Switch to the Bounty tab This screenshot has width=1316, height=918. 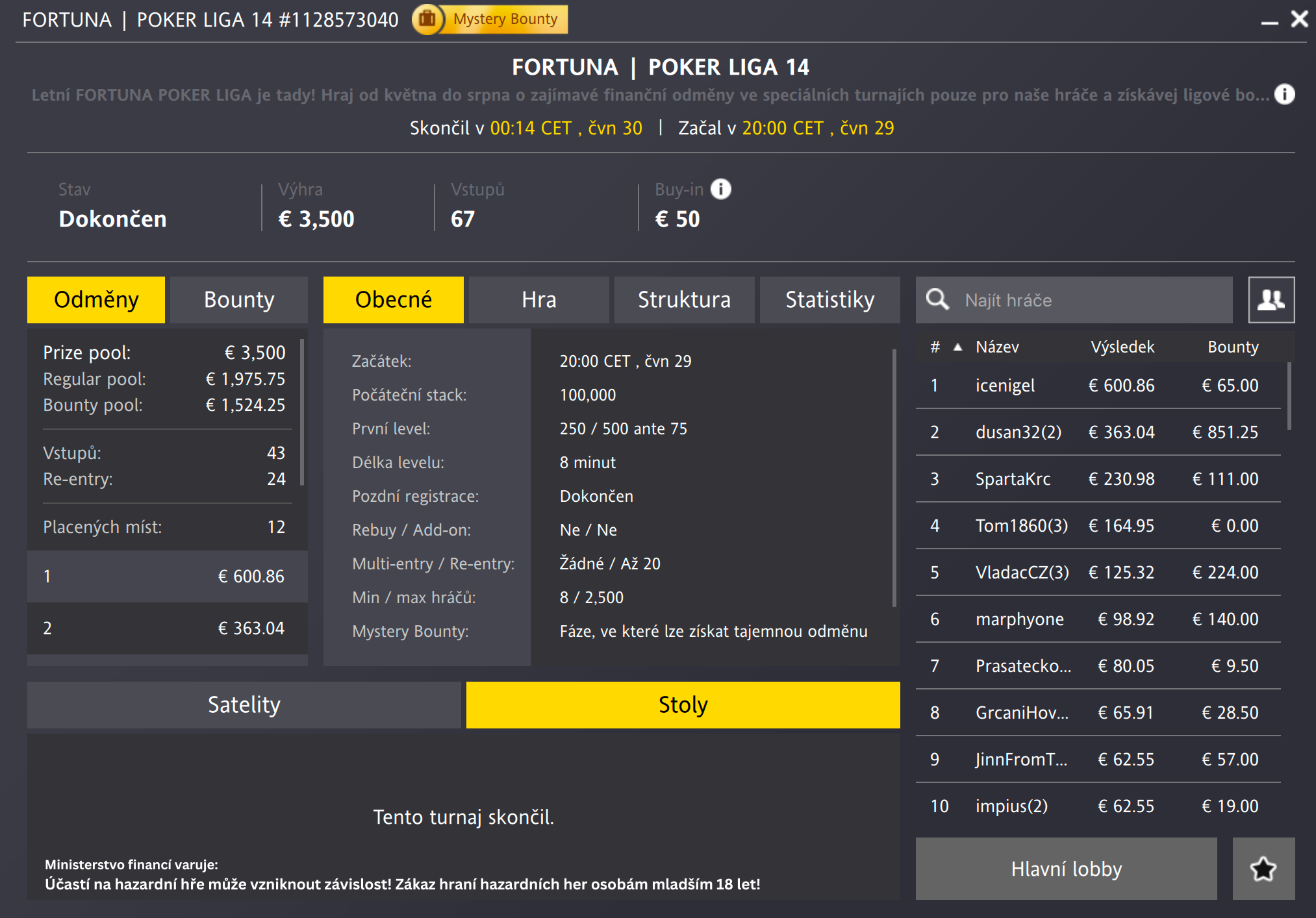[238, 299]
